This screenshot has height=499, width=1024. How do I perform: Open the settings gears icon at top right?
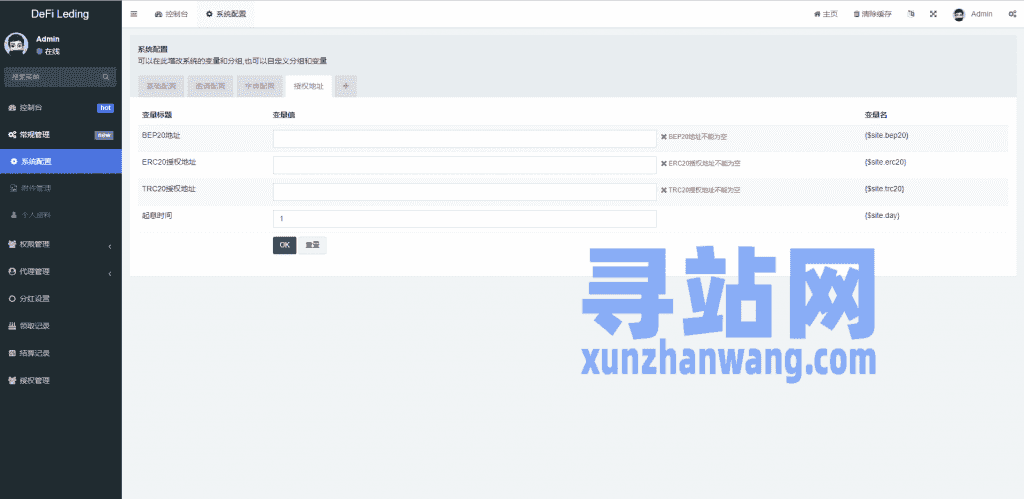point(1012,14)
